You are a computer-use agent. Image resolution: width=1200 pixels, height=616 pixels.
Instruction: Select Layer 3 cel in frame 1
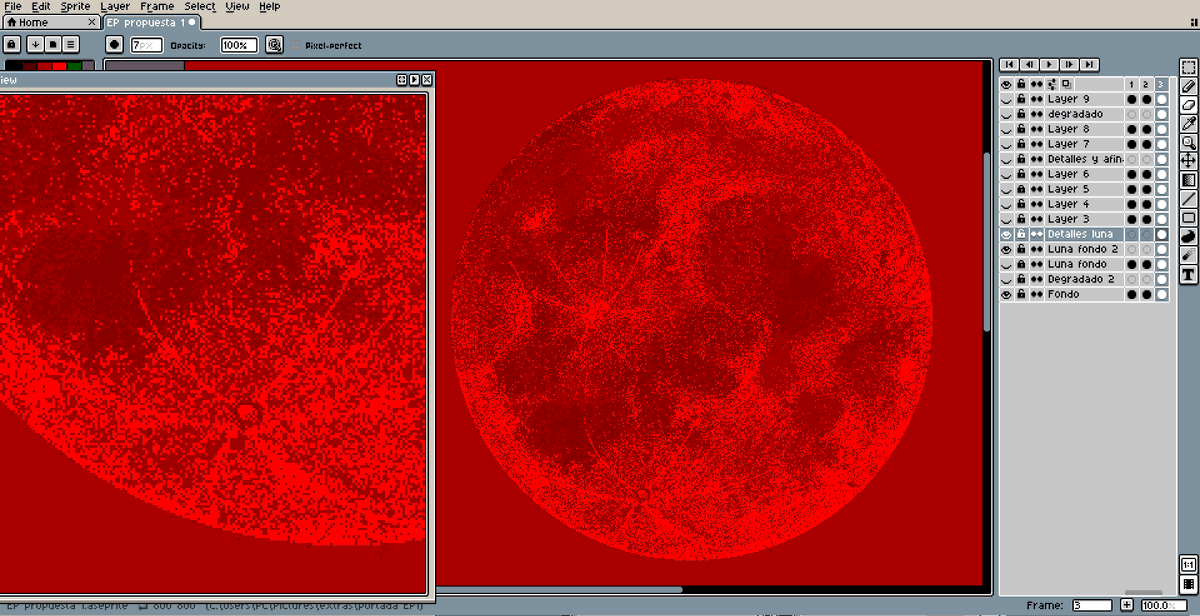tap(1131, 219)
